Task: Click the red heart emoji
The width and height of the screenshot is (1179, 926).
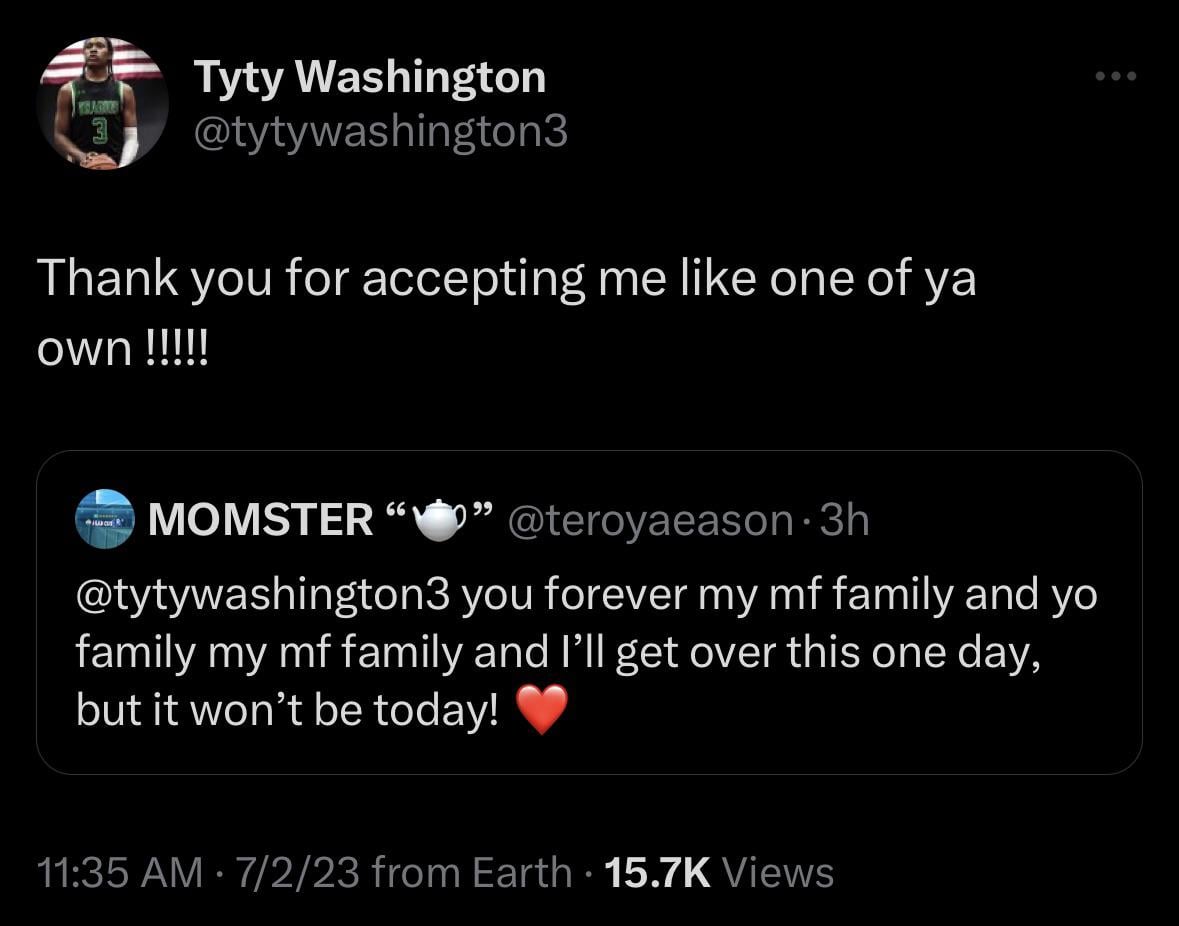Action: 542,709
